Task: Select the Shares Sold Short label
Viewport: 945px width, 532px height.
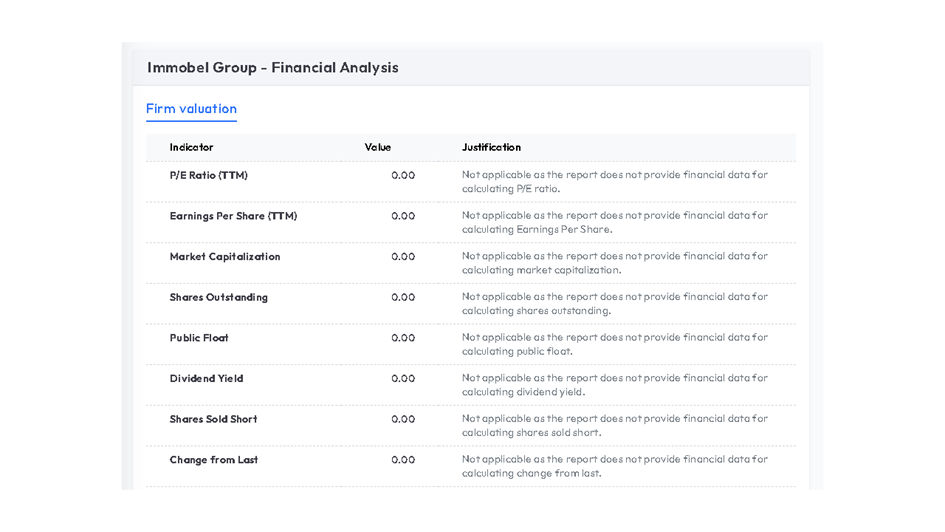Action: tap(213, 419)
